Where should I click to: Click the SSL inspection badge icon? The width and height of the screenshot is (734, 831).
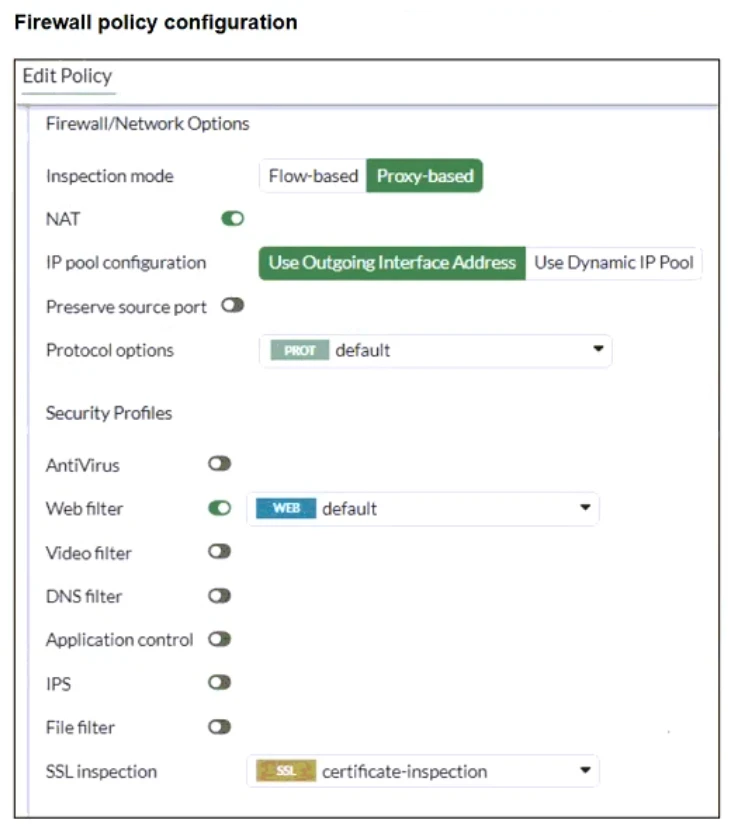pos(286,772)
